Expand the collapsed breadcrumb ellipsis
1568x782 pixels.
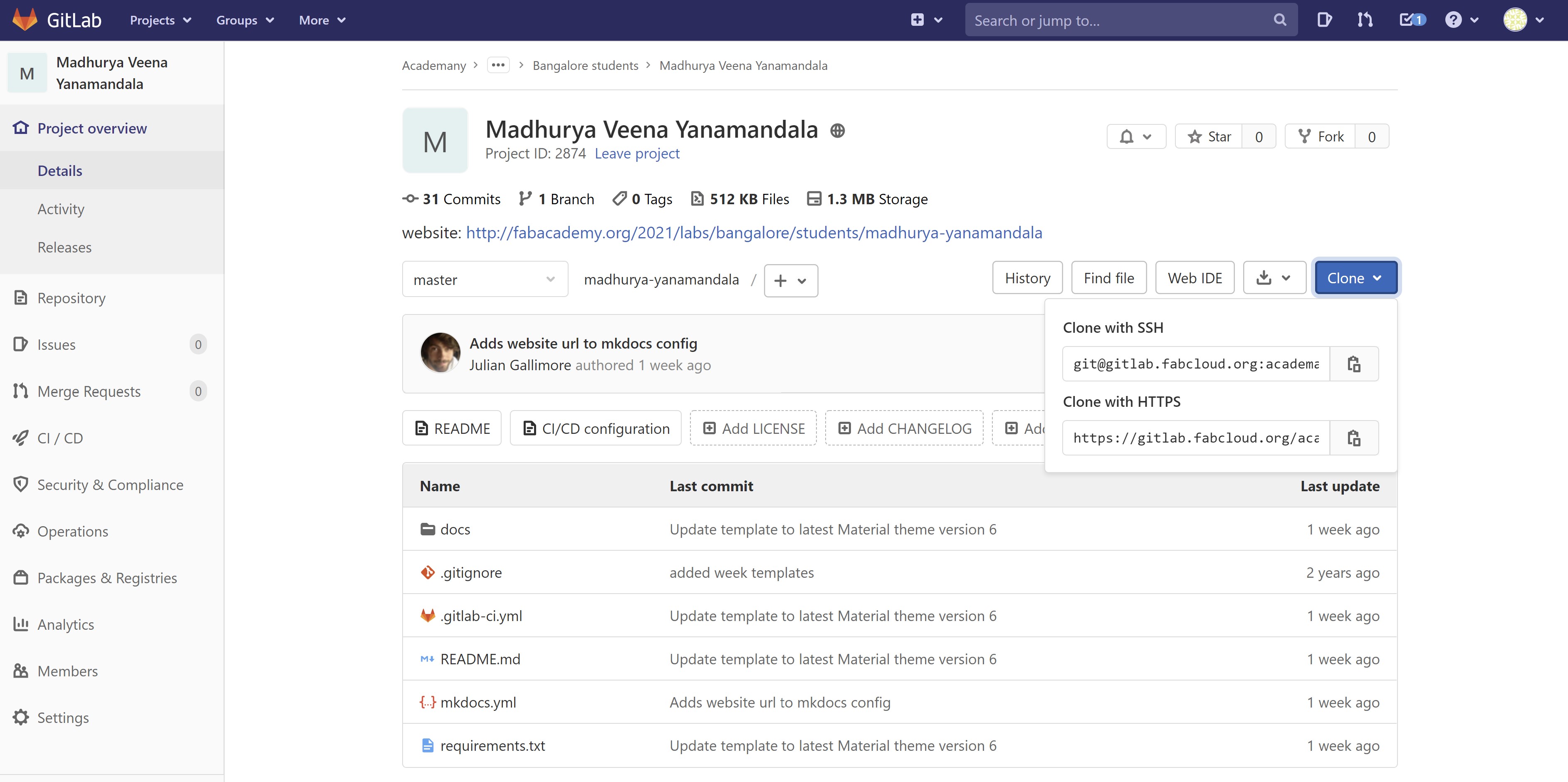(x=498, y=64)
